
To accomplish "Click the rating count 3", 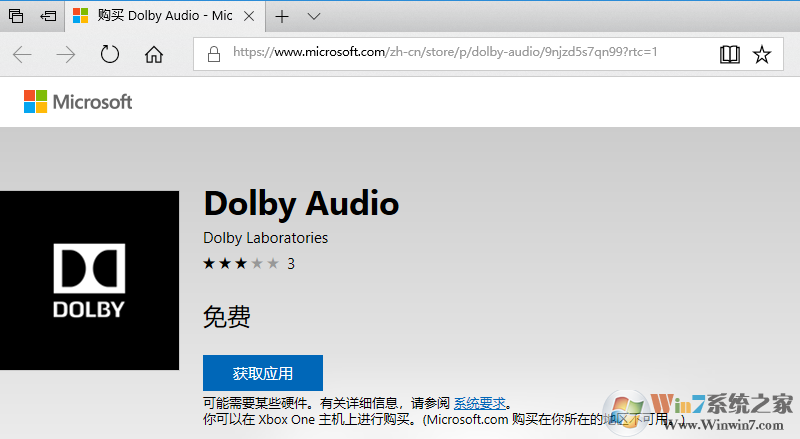I will pos(291,263).
